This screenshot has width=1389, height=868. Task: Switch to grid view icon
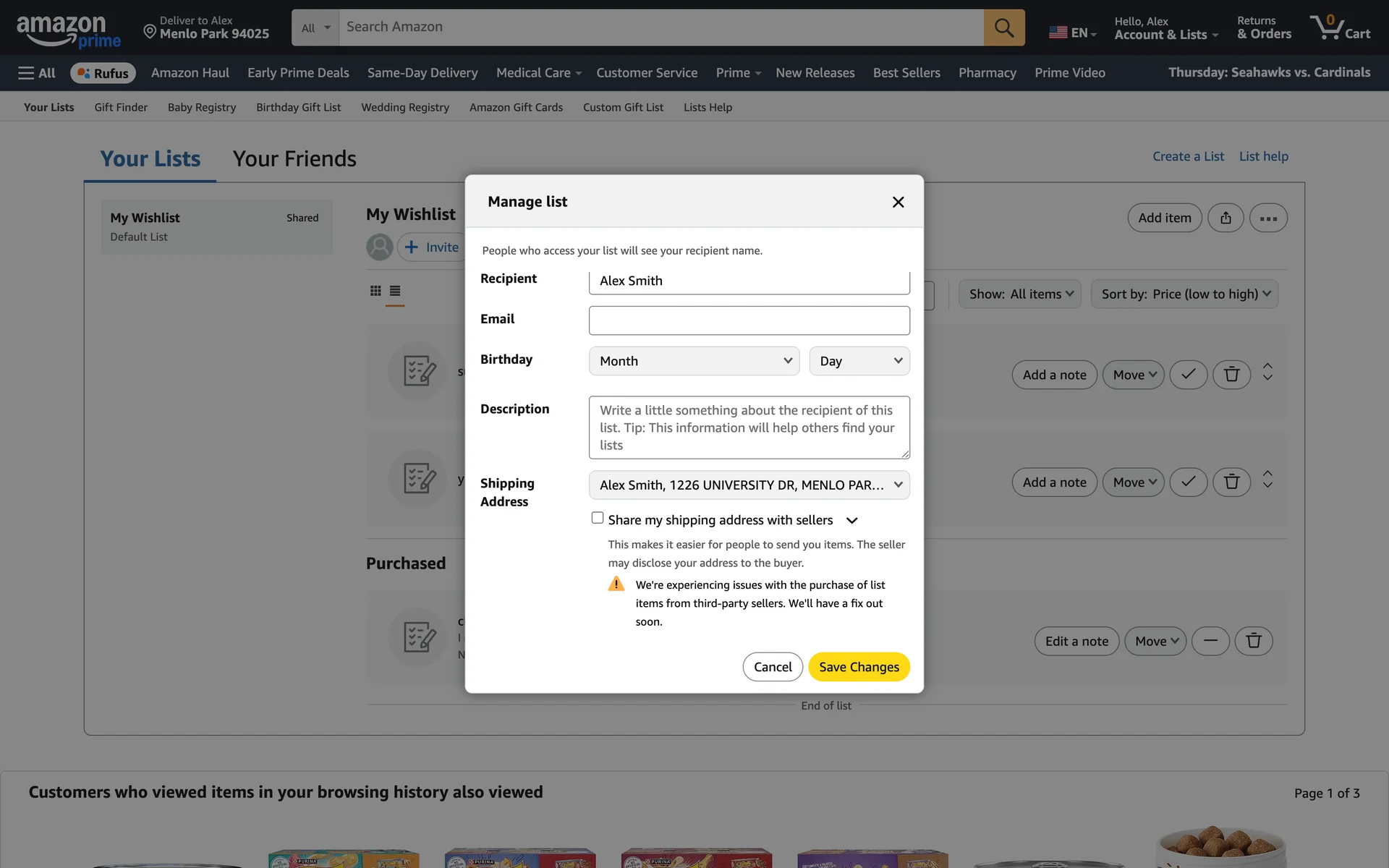pyautogui.click(x=375, y=291)
